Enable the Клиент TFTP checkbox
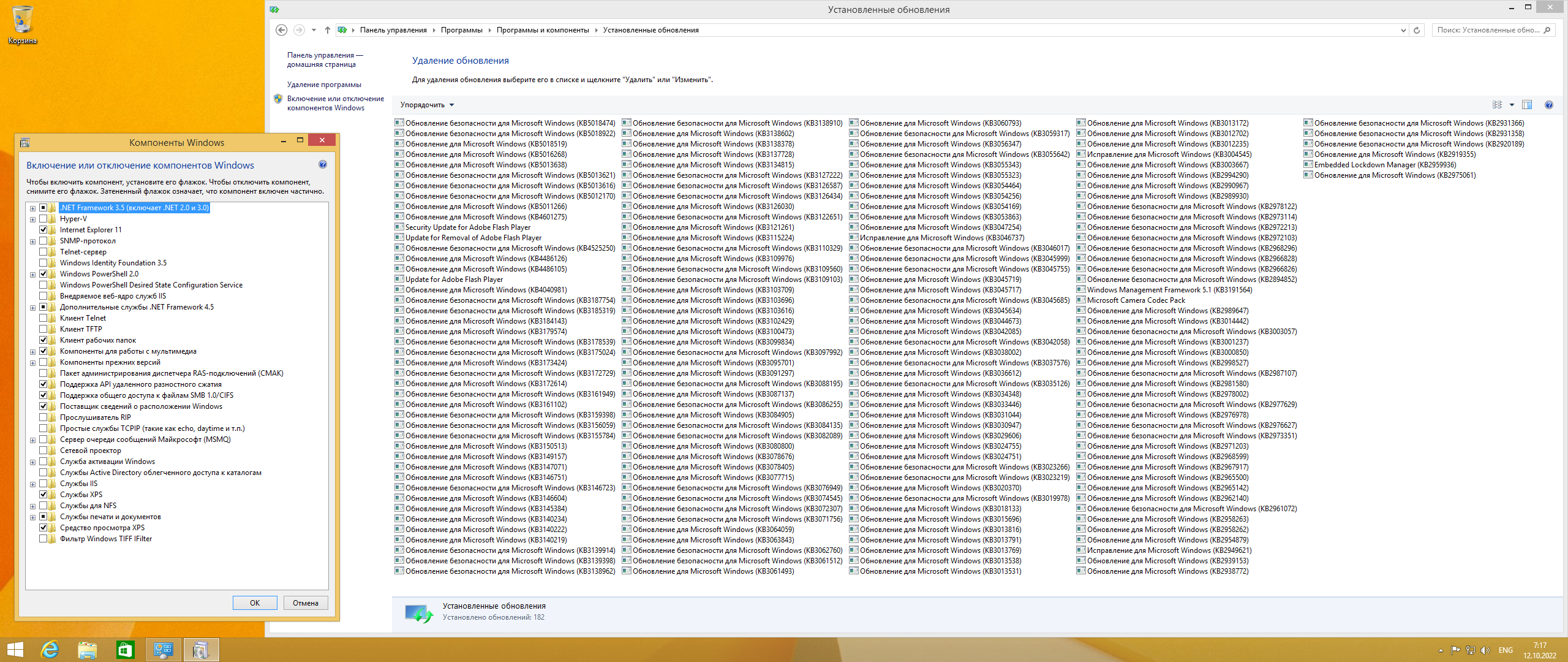The image size is (1568, 662). tap(43, 329)
